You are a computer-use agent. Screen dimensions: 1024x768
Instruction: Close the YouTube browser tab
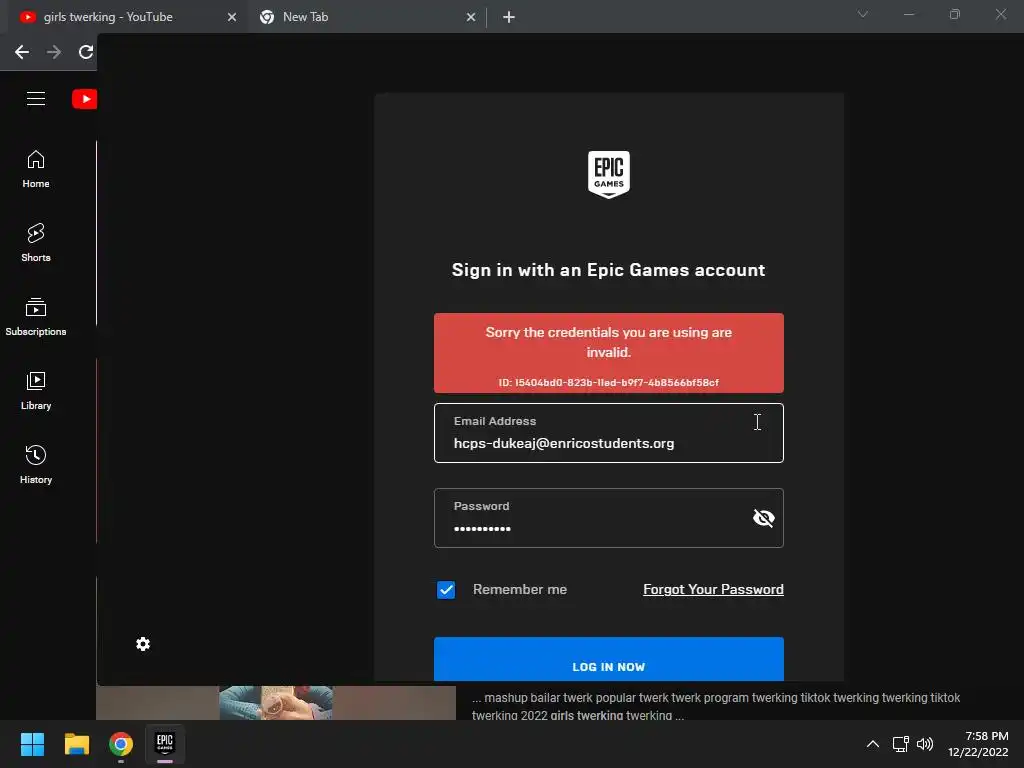click(x=232, y=17)
